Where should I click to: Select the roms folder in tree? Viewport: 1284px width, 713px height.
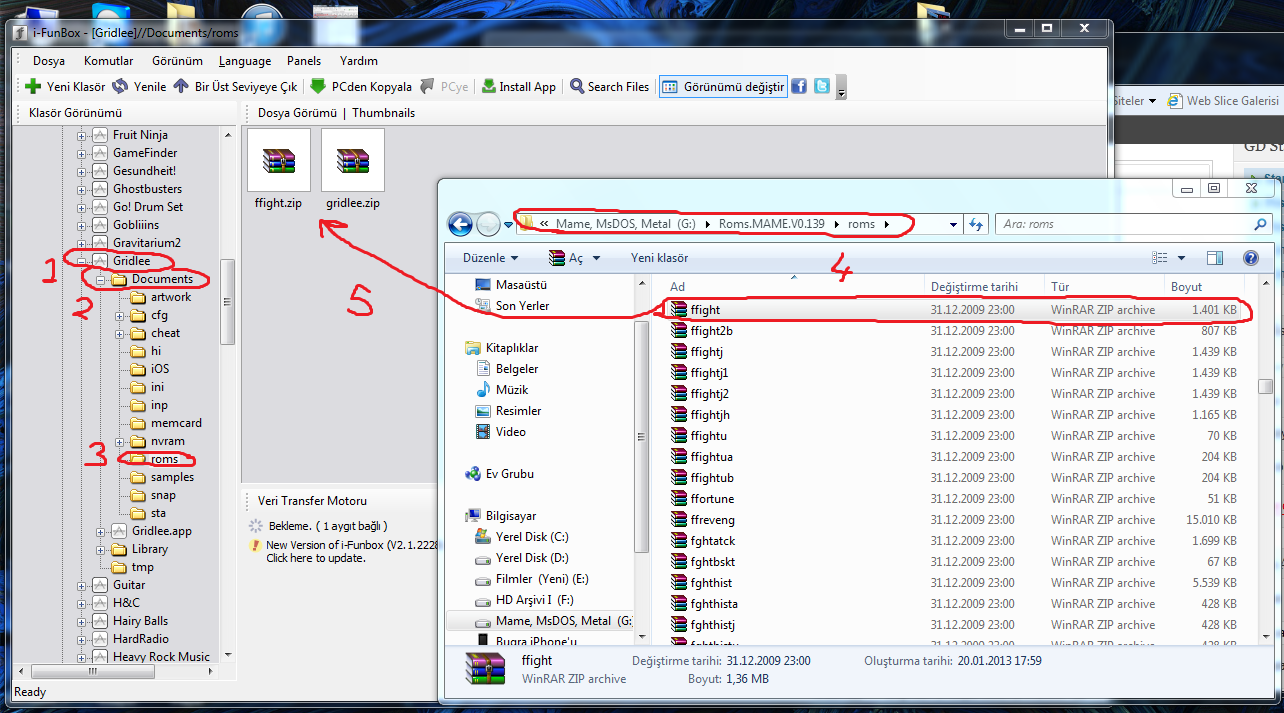click(x=164, y=459)
